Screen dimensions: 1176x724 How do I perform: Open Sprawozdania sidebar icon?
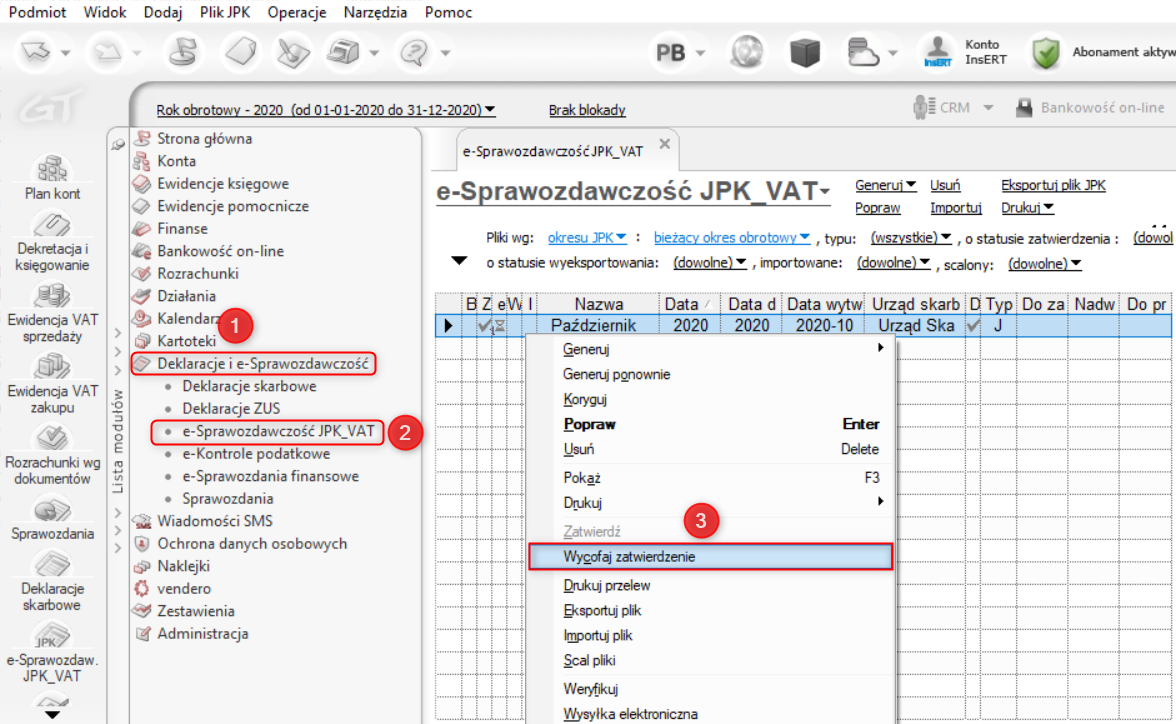[x=52, y=510]
